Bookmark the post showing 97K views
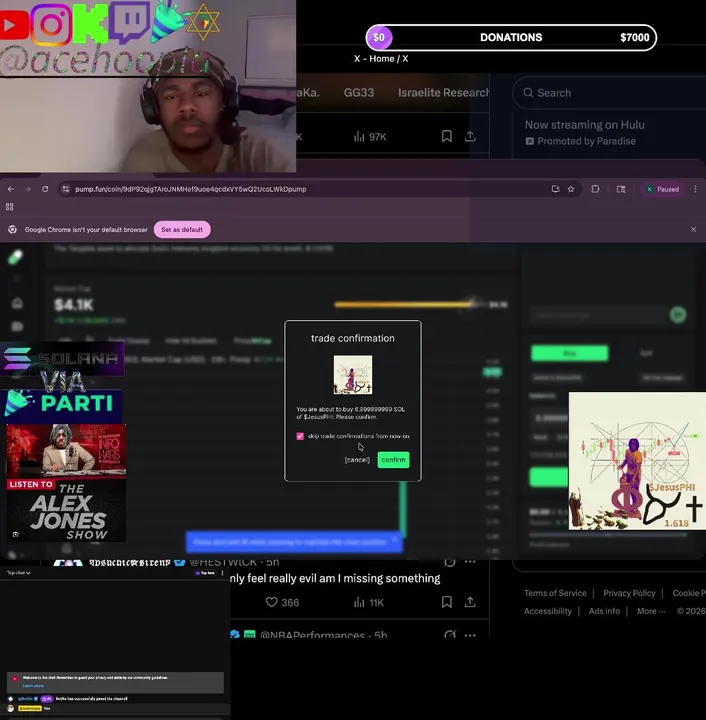706x720 pixels. click(447, 136)
